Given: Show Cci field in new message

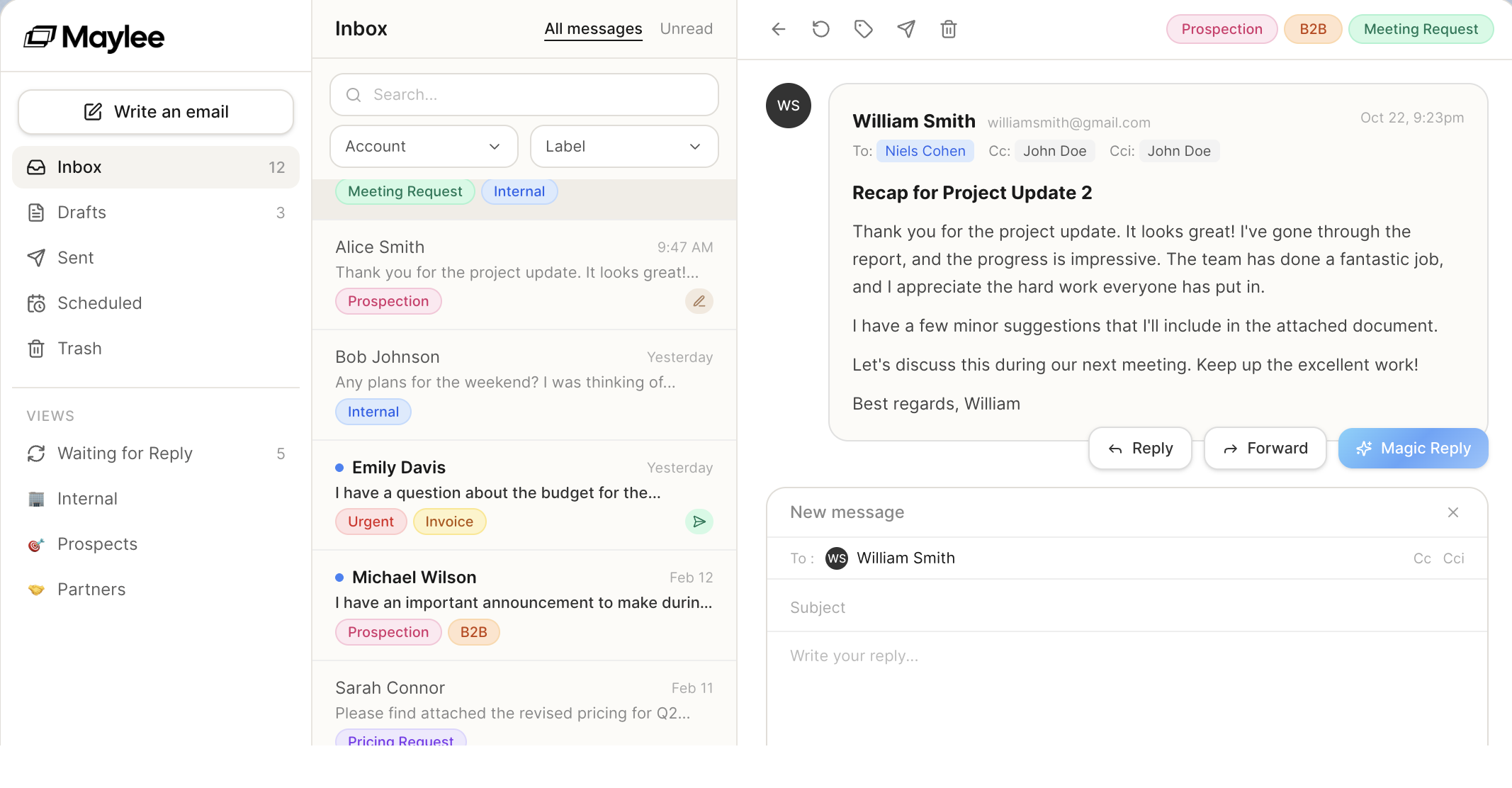Looking at the screenshot, I should pyautogui.click(x=1453, y=558).
